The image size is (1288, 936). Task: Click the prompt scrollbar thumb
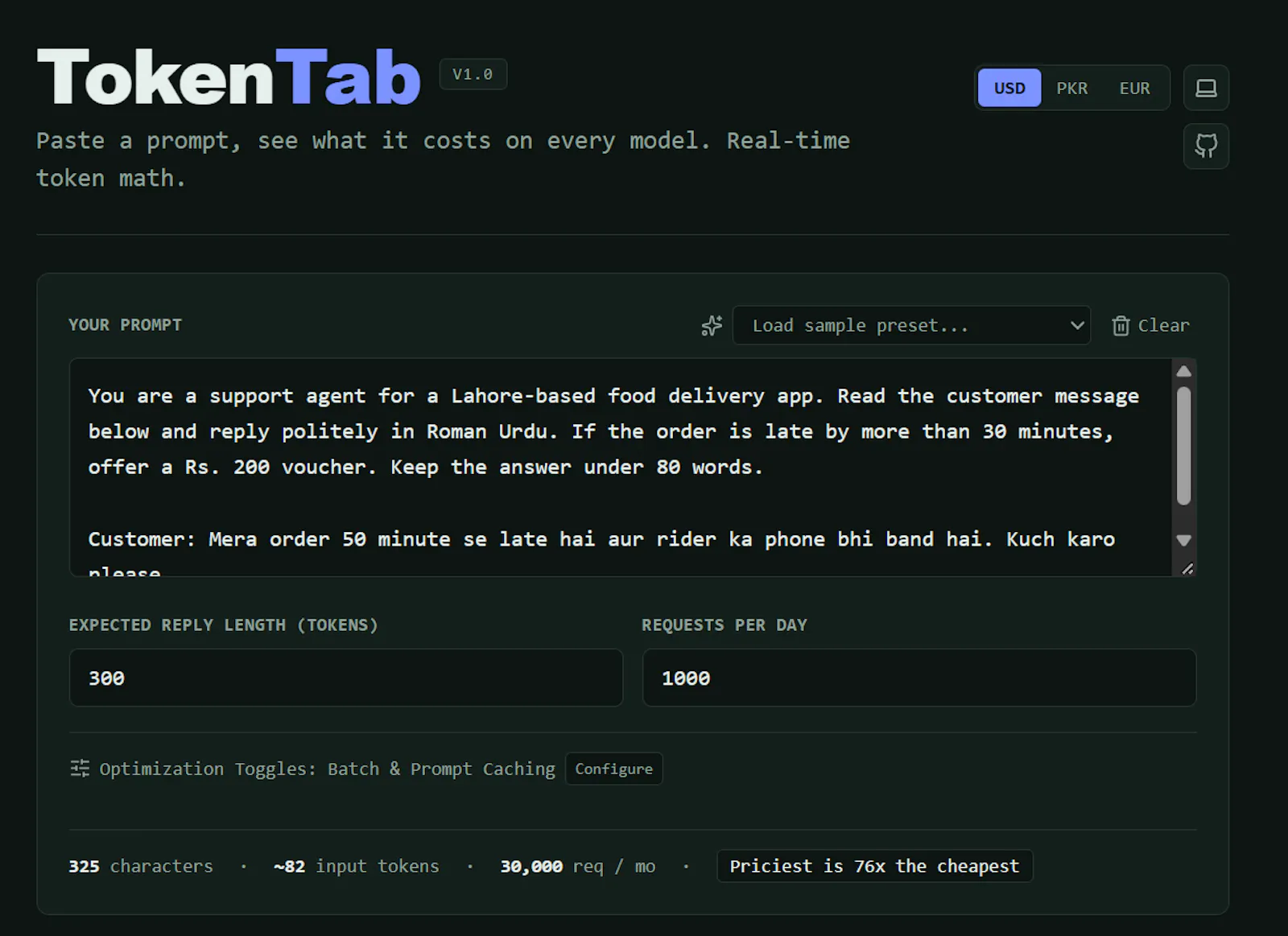coord(1183,446)
